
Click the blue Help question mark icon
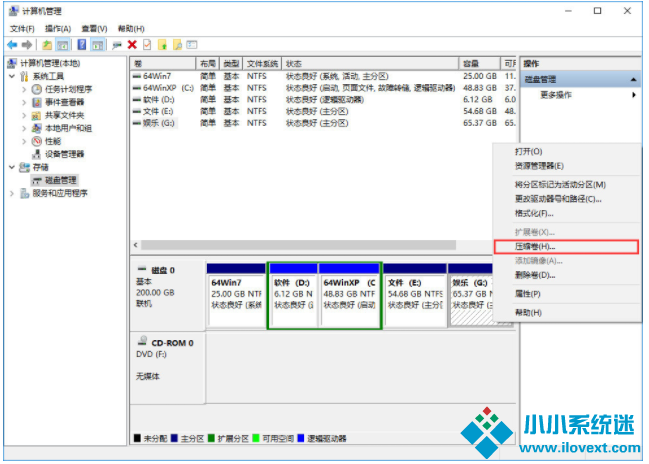coord(82,44)
